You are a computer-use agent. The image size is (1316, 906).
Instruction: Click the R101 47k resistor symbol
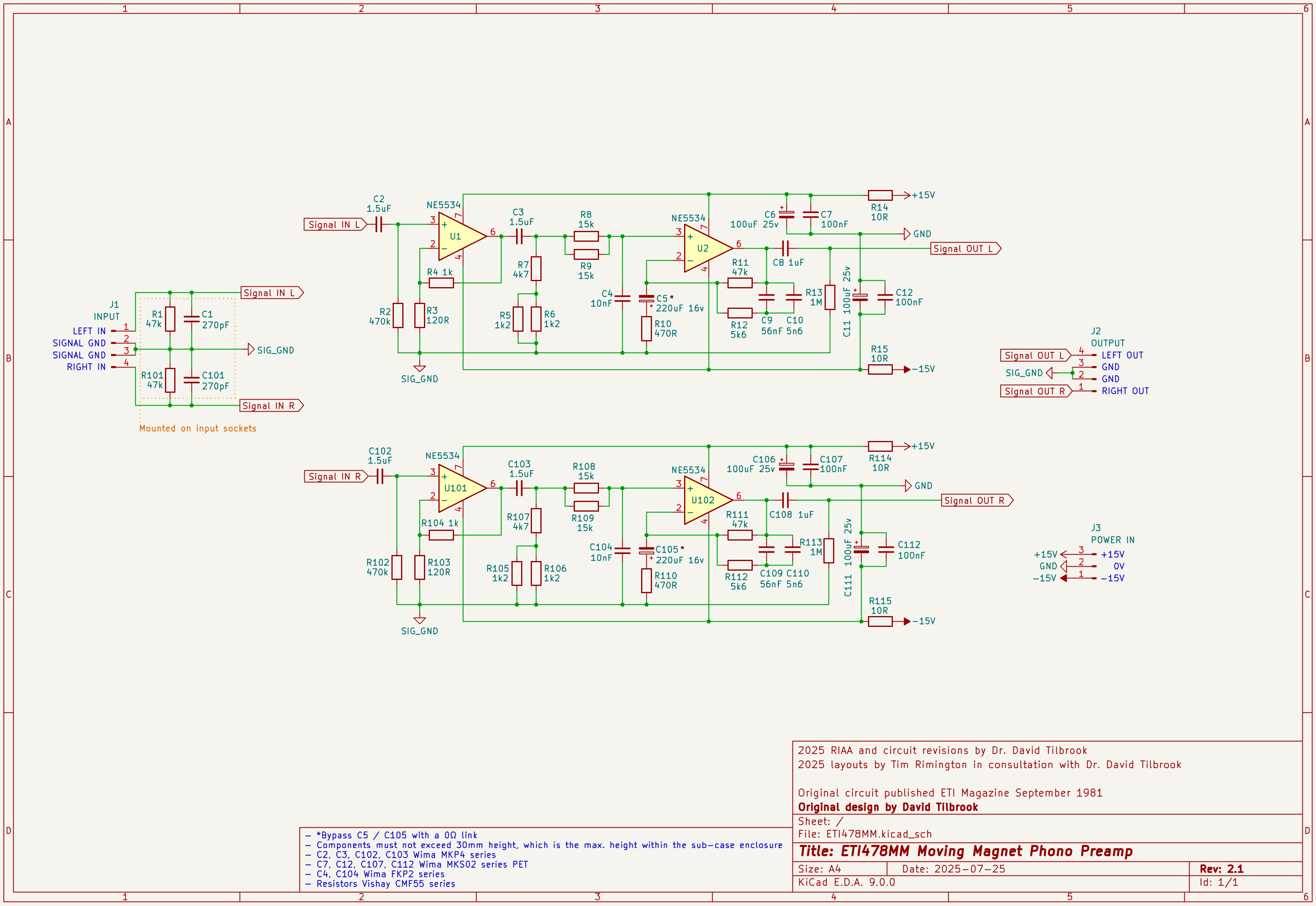coord(170,380)
